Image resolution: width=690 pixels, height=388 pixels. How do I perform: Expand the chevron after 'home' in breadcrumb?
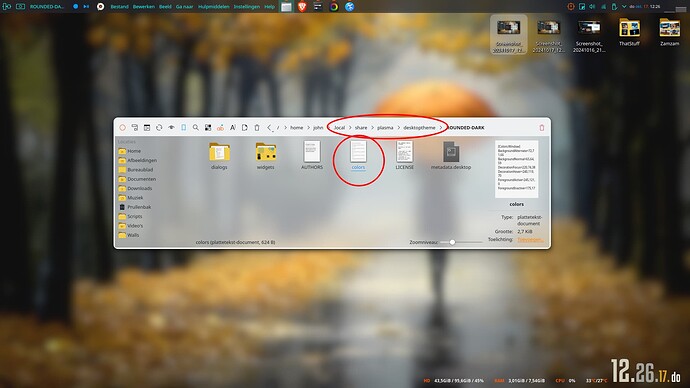point(308,128)
